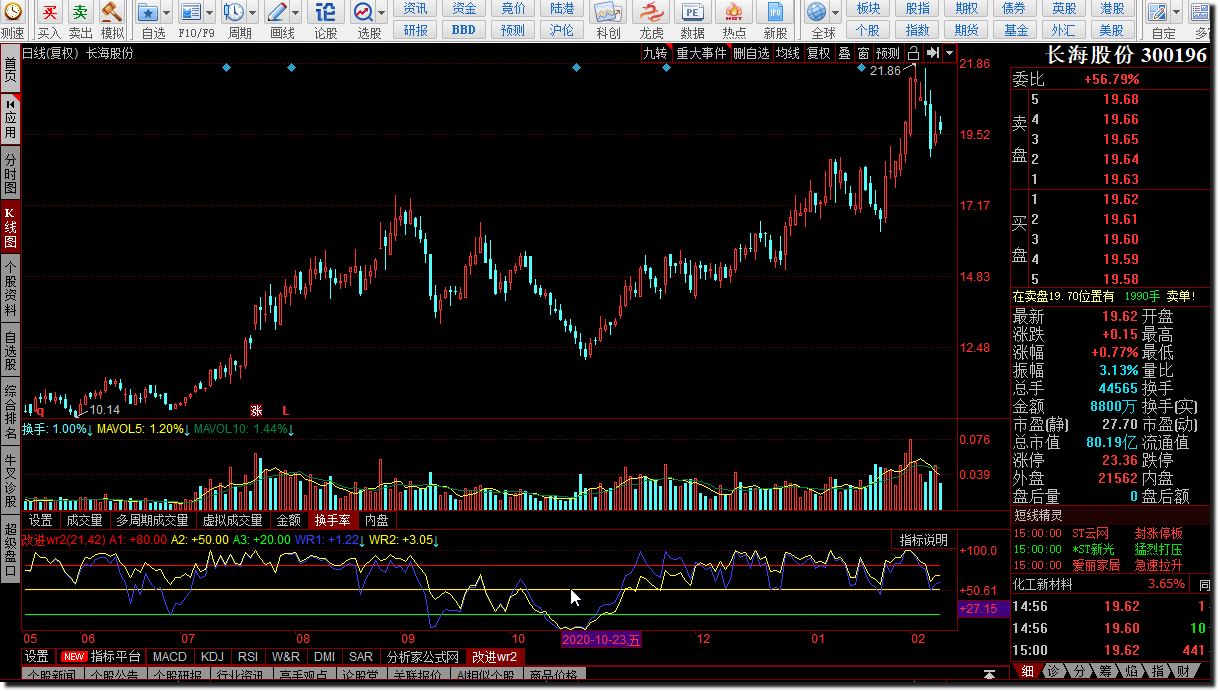
Task: Expand the 画线 drawing dropdown arrow
Action: 296,13
